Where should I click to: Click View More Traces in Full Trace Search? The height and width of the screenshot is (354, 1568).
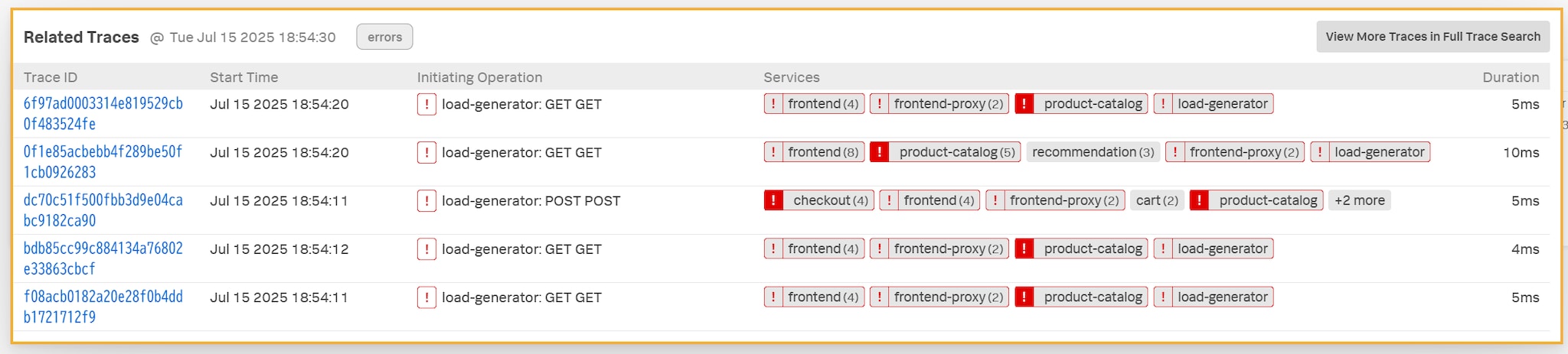click(x=1433, y=37)
